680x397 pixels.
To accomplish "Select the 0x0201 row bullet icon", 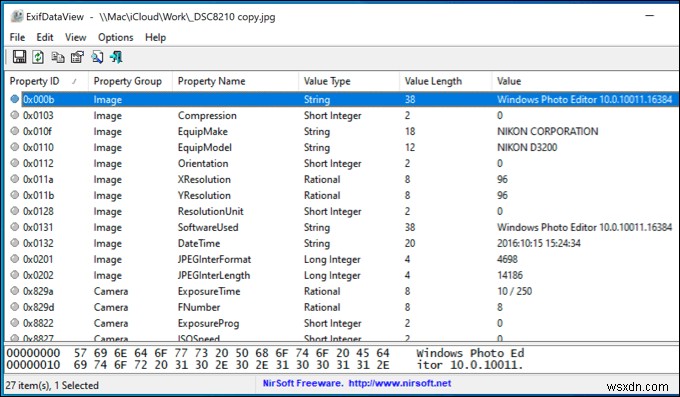I will [x=15, y=259].
